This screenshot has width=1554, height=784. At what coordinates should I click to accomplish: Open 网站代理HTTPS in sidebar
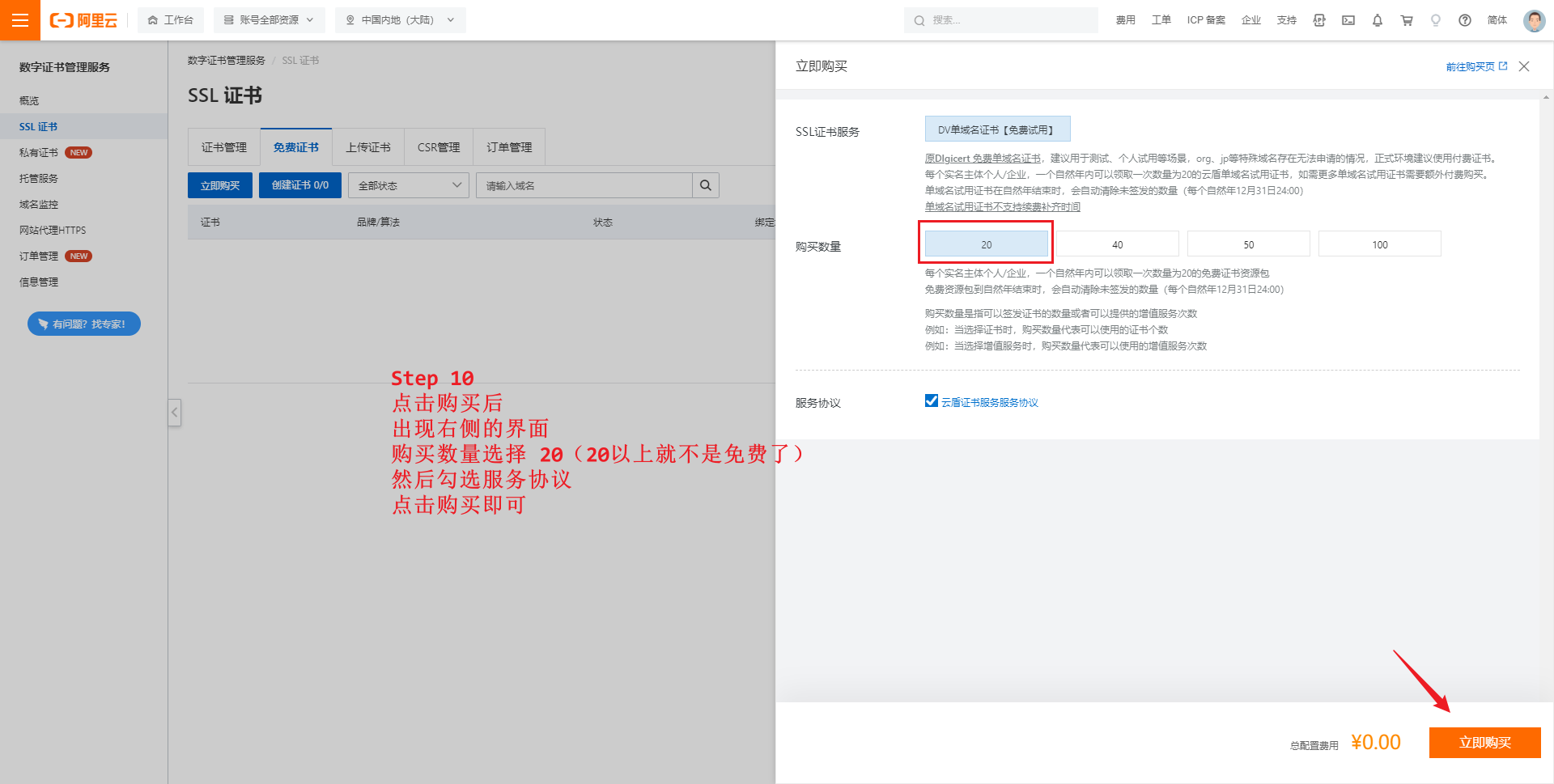(x=53, y=230)
